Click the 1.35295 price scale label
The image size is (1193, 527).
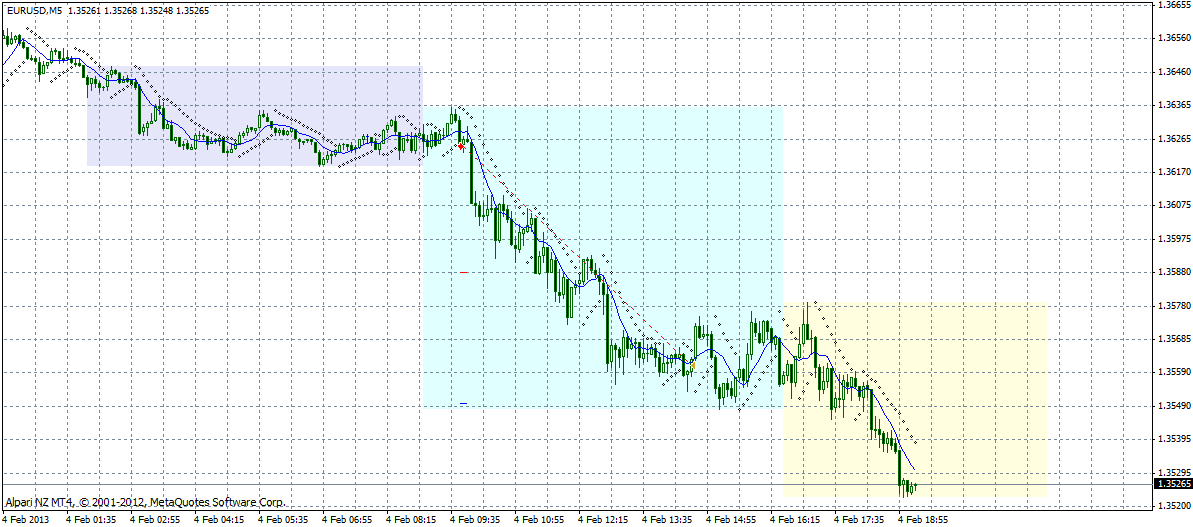click(x=1174, y=472)
